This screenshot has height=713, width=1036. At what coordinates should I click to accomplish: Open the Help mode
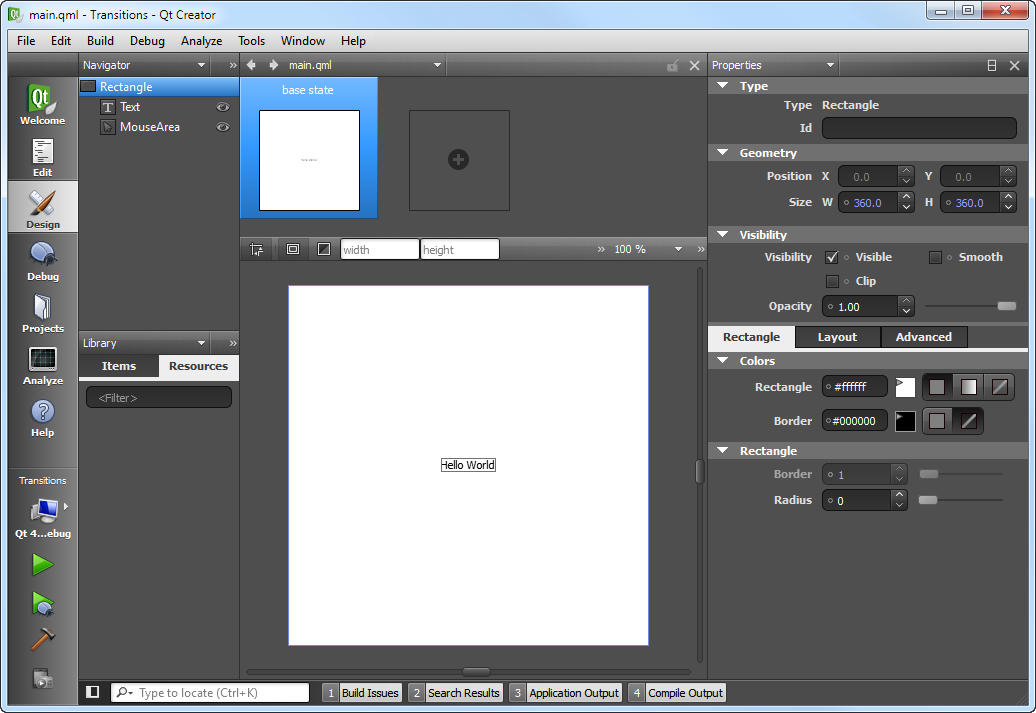[42, 418]
